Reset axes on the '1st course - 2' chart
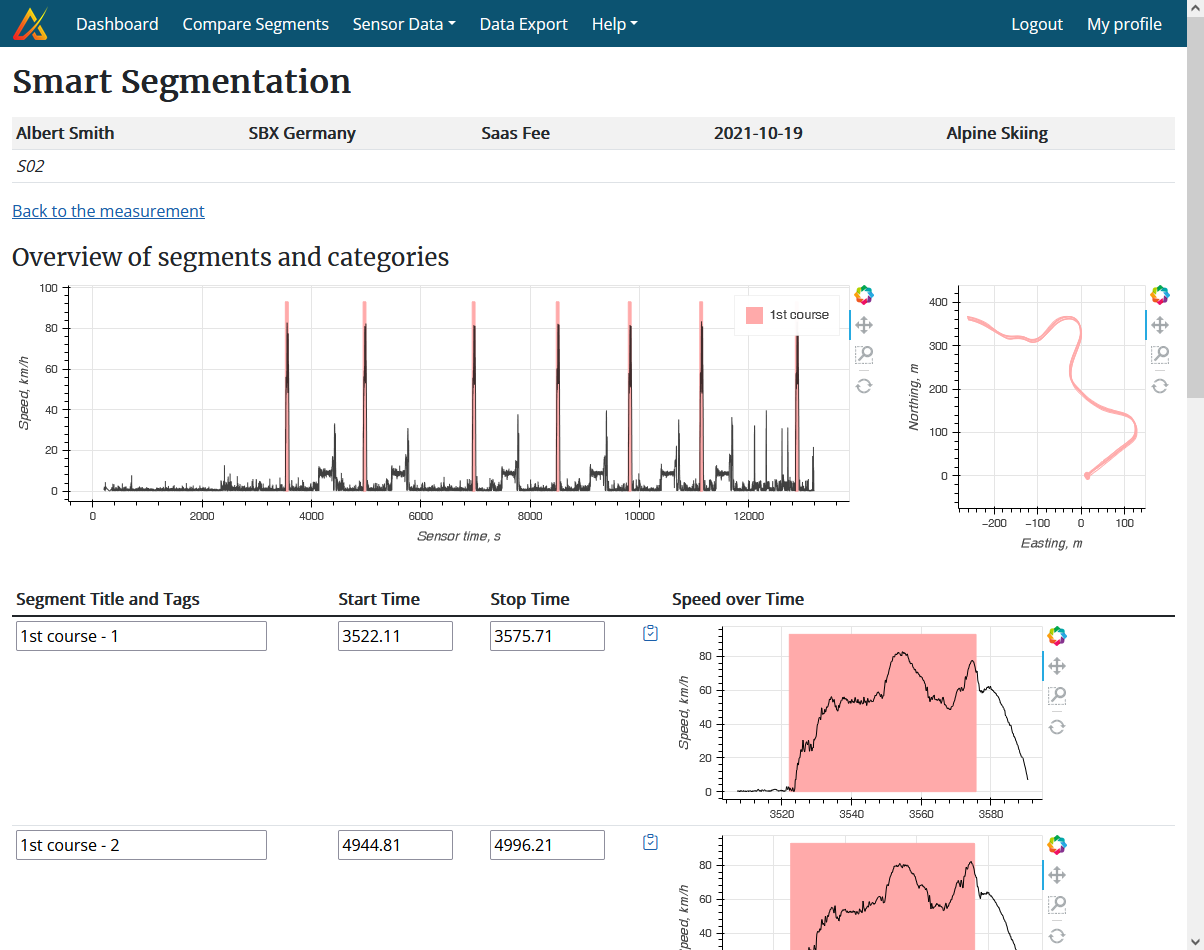Screen dimensions: 1204x950 click(x=1057, y=936)
